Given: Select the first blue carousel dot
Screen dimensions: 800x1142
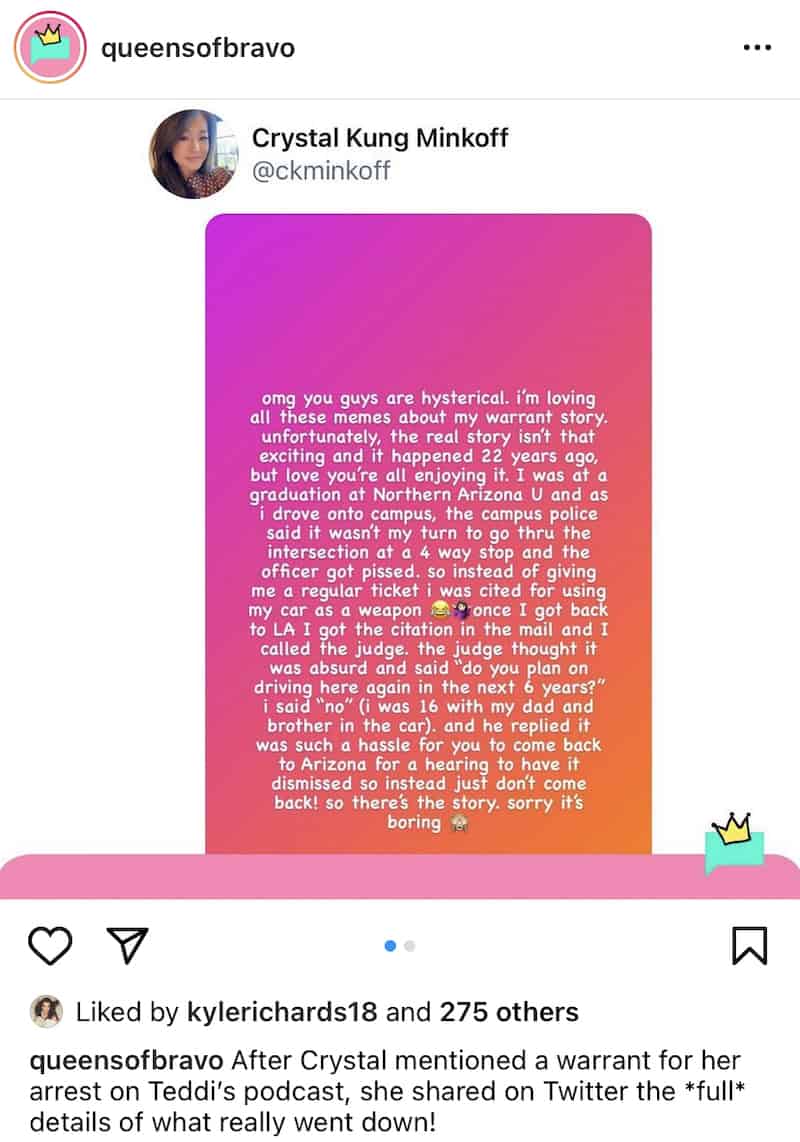Looking at the screenshot, I should tap(390, 945).
